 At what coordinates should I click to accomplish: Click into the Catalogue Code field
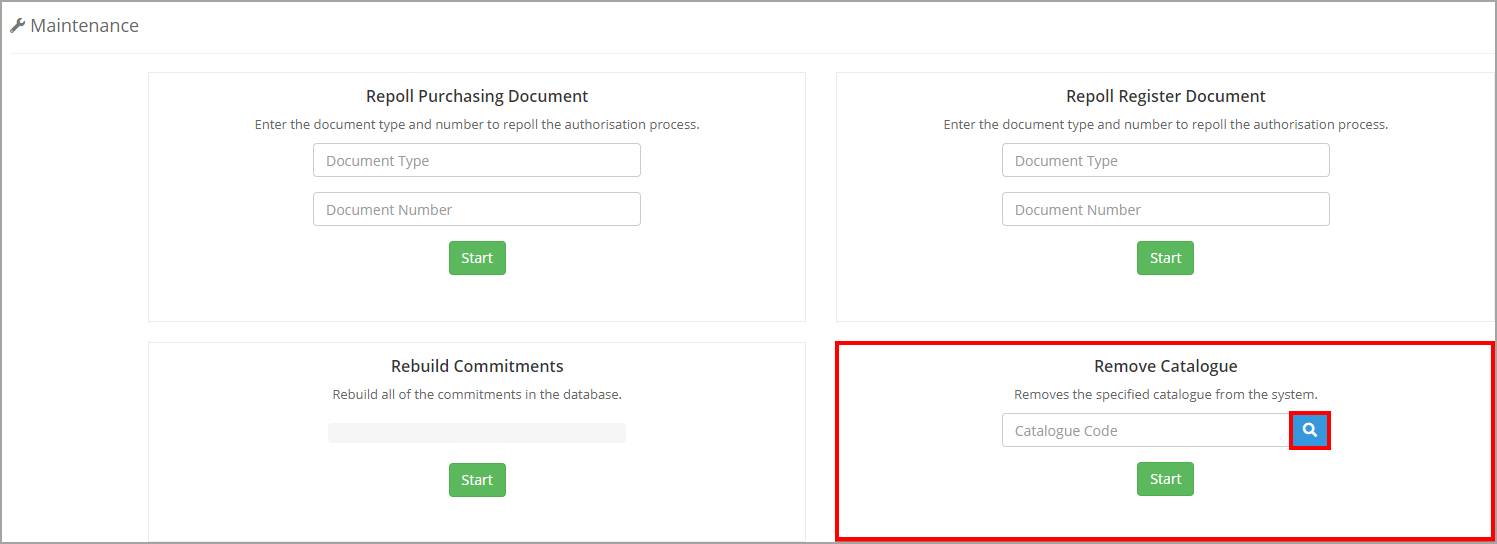click(x=1145, y=431)
